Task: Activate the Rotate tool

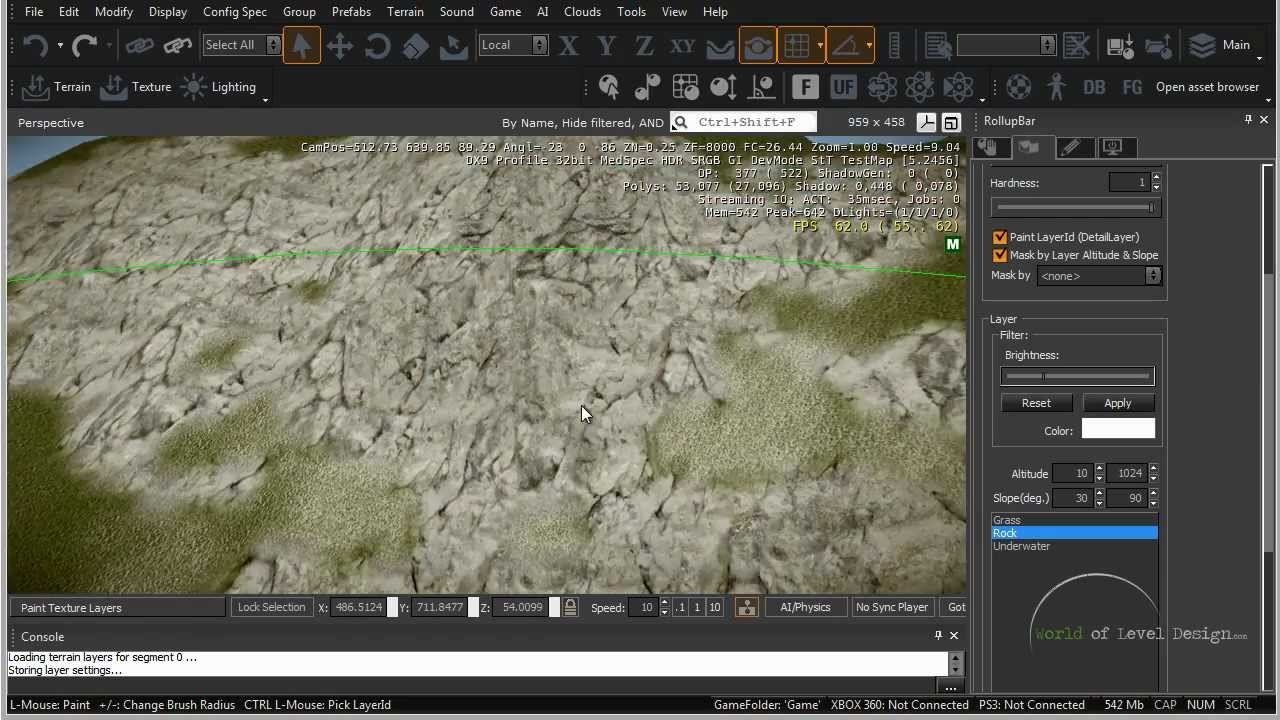Action: (x=378, y=45)
